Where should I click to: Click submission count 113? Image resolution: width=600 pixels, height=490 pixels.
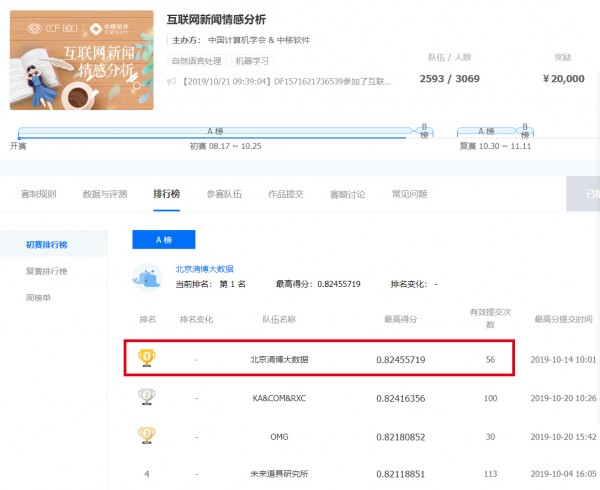point(490,474)
